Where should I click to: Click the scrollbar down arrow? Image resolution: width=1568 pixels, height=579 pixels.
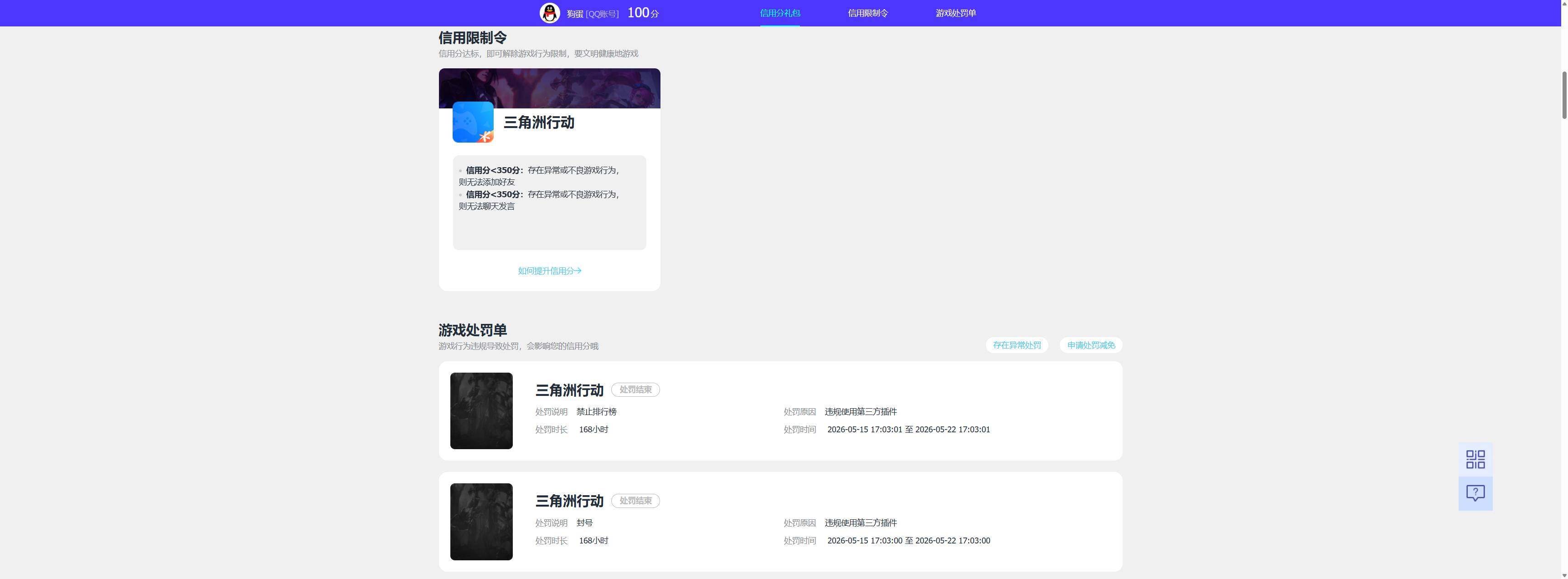click(1564, 575)
